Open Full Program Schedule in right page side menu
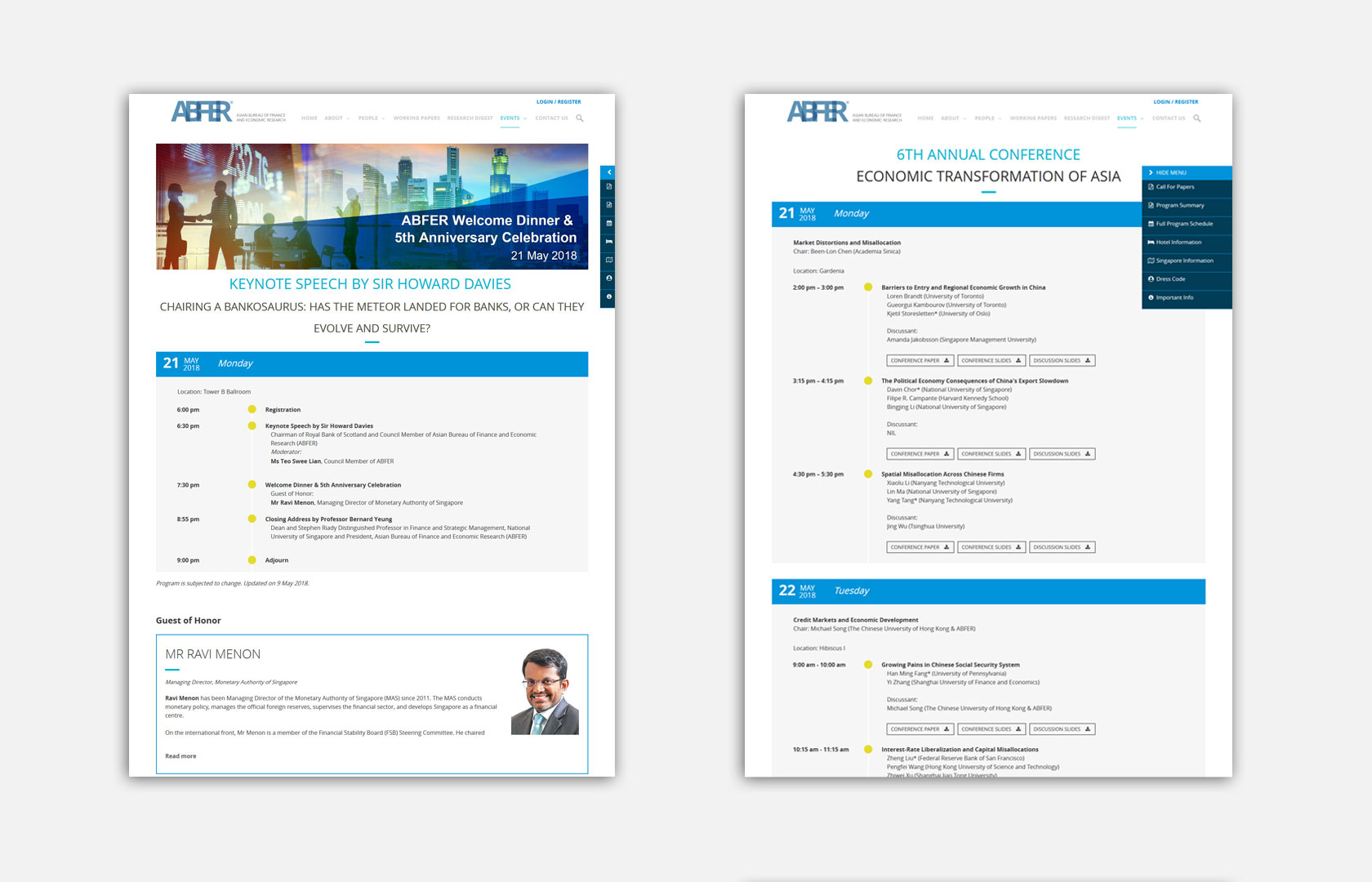Screen dimensions: 1372x882 coord(1187,224)
